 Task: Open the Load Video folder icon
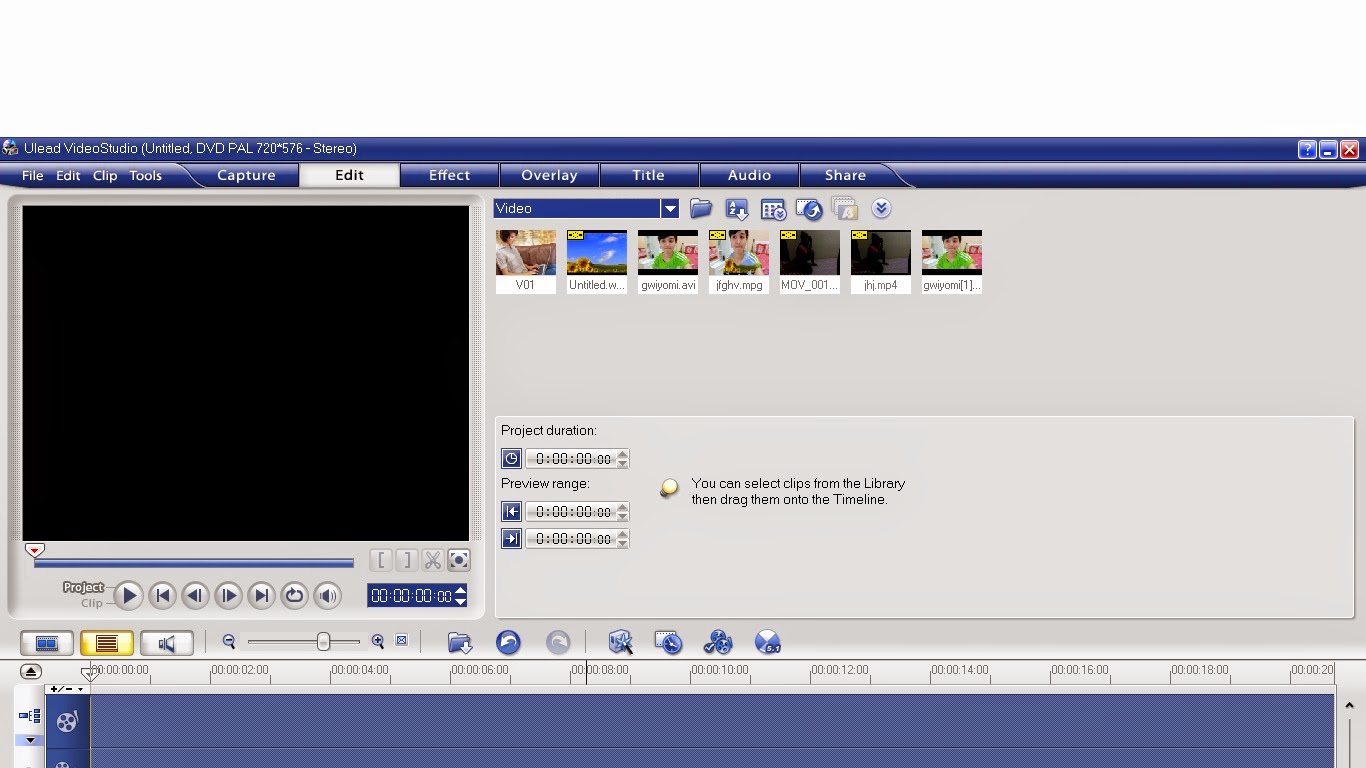pyautogui.click(x=700, y=208)
